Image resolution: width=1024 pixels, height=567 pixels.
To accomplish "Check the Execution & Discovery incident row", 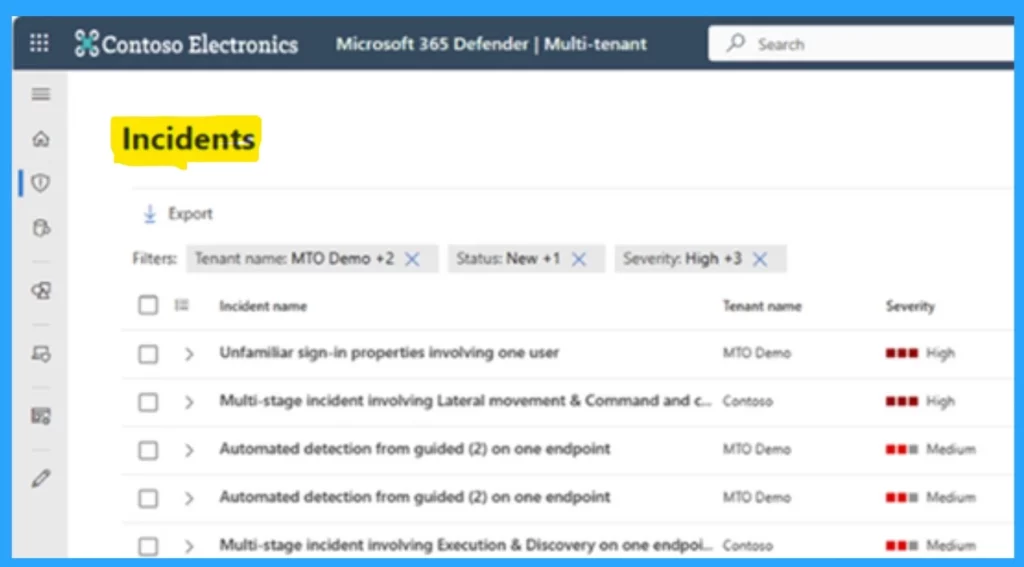I will pyautogui.click(x=148, y=546).
